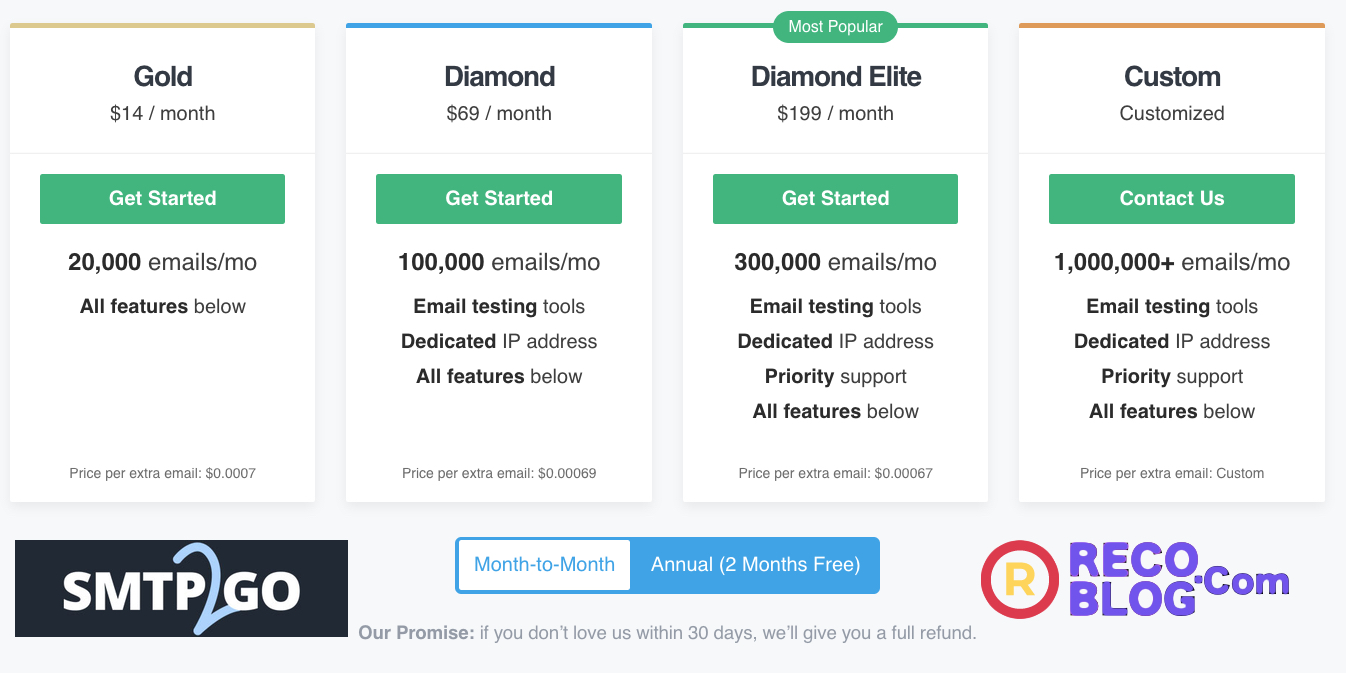Click the 20,000 emails/mo text
Screen dimensions: 1346x673
pos(162,263)
